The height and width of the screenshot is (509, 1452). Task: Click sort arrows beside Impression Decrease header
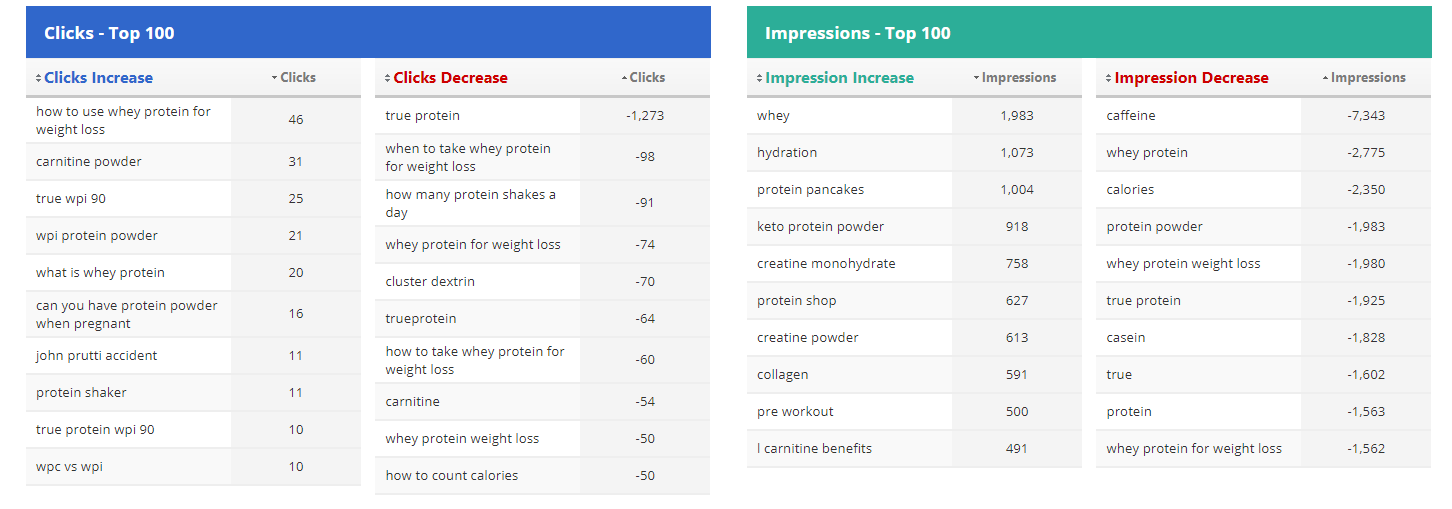tap(1109, 78)
